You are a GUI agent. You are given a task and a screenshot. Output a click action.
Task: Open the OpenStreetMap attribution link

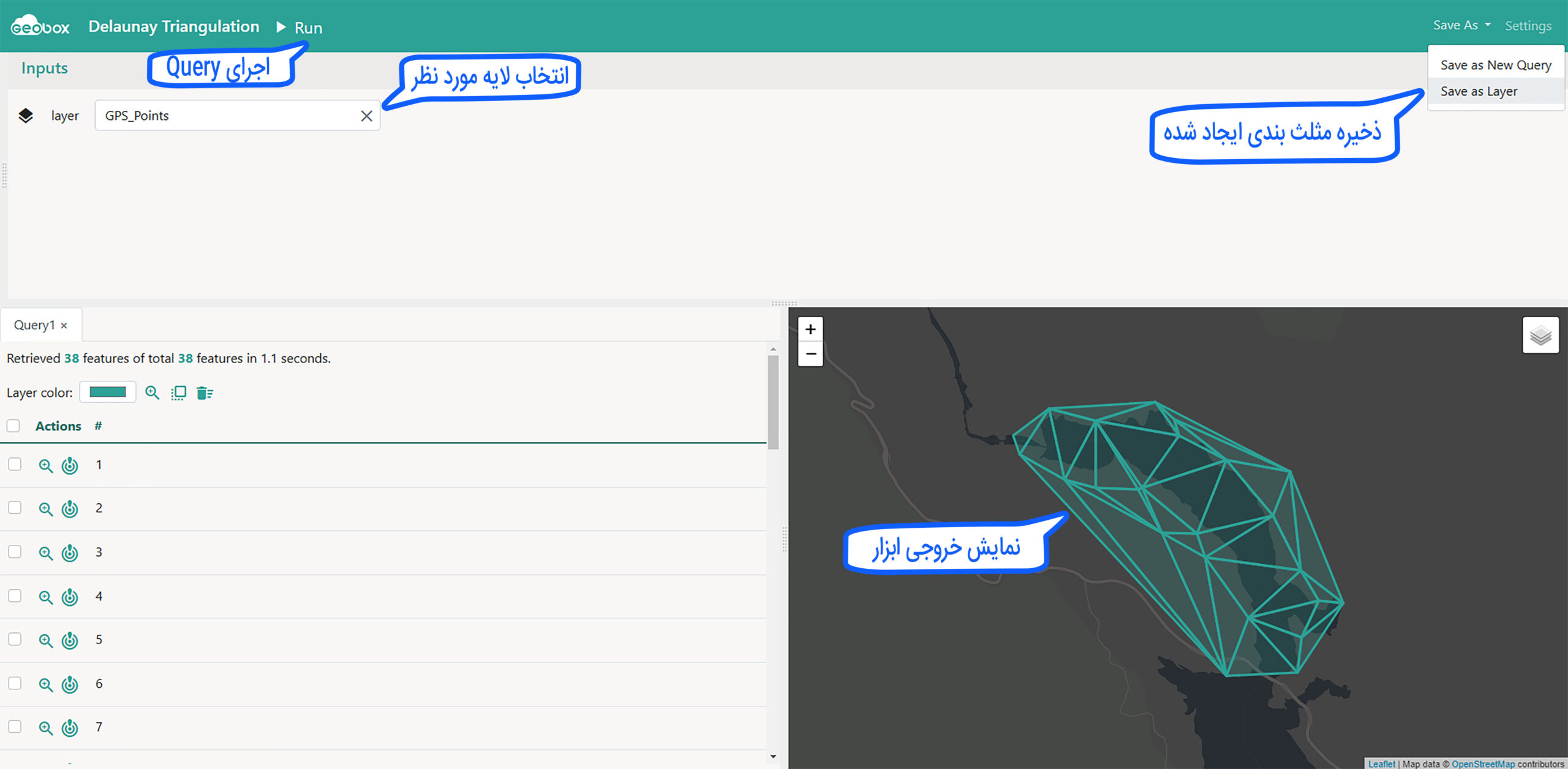coord(1482,763)
